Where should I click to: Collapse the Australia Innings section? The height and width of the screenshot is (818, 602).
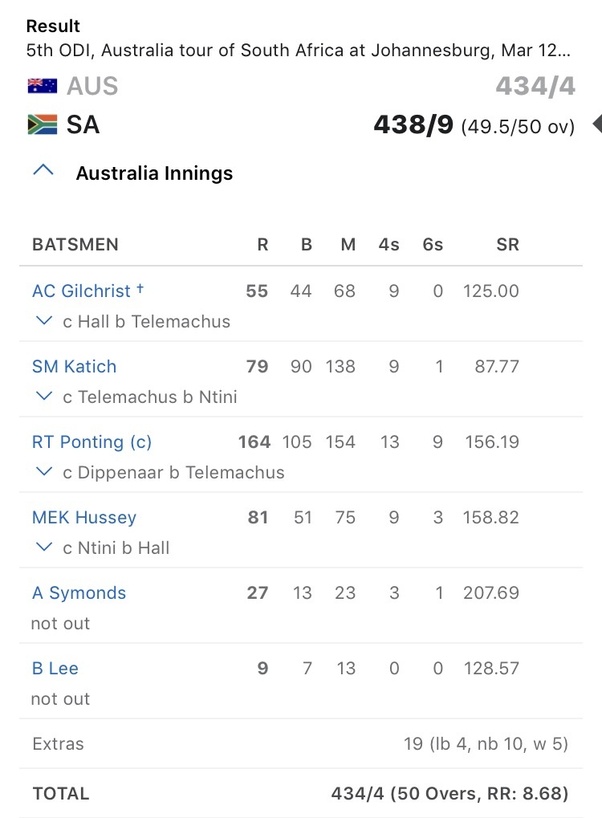(x=43, y=172)
